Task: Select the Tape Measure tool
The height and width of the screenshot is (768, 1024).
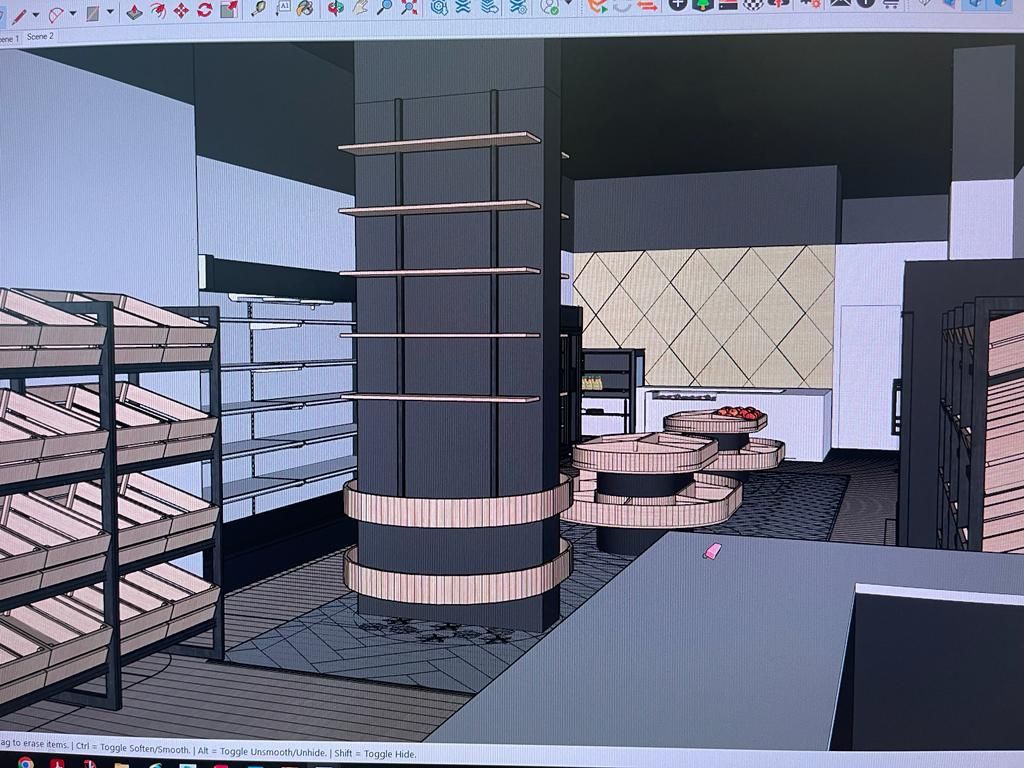Action: (259, 8)
